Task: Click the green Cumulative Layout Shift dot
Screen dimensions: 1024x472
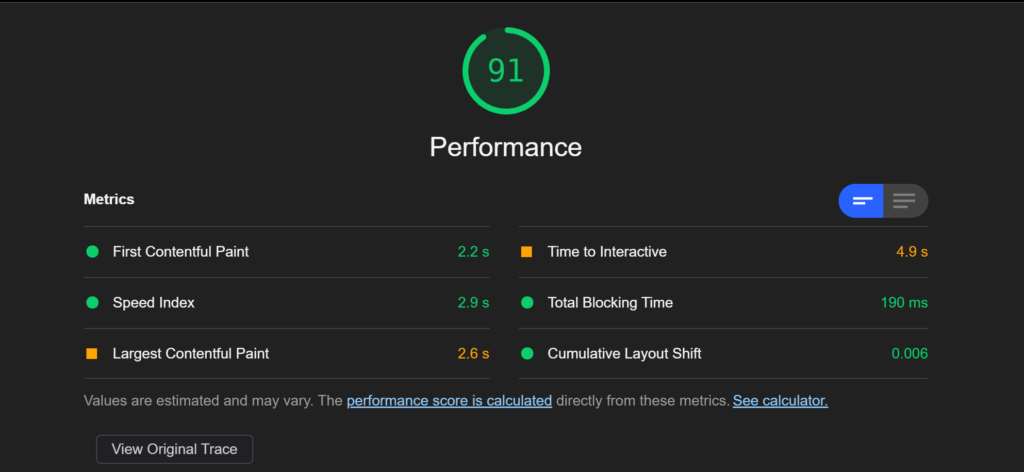Action: pos(527,354)
